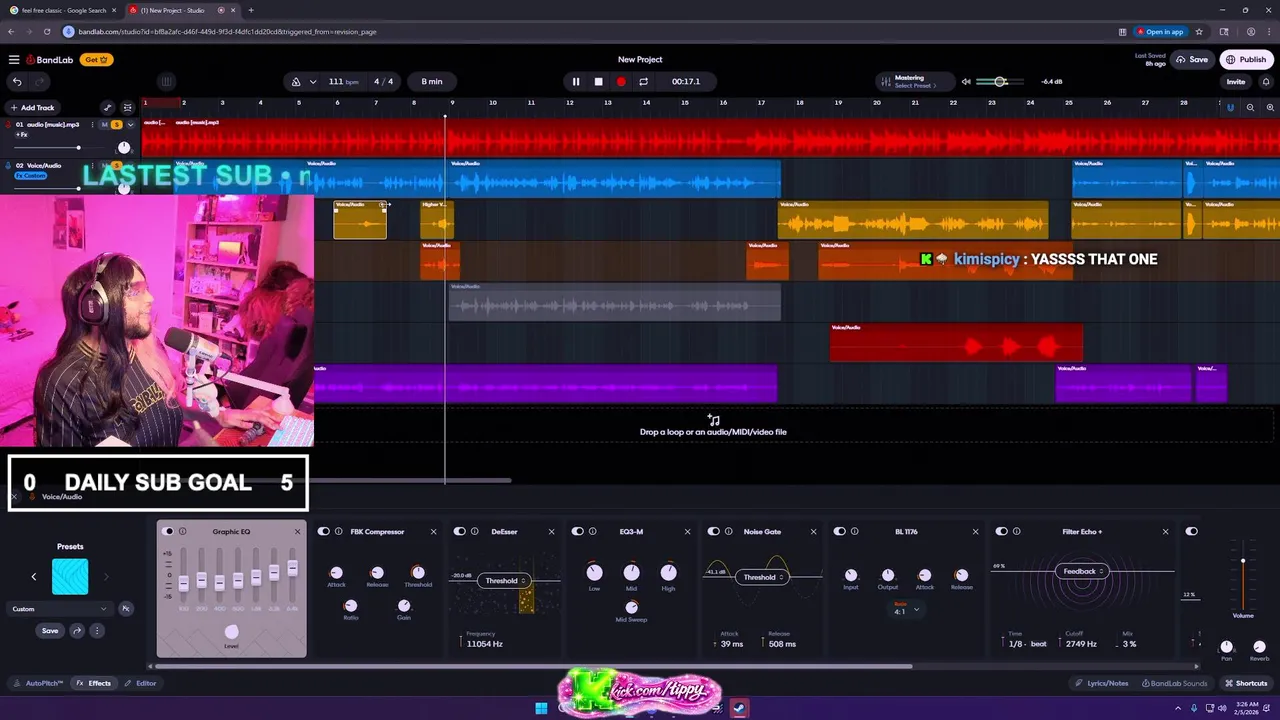Solo track 01 audio [music].mp3
Image resolution: width=1280 pixels, height=720 pixels.
coord(117,125)
